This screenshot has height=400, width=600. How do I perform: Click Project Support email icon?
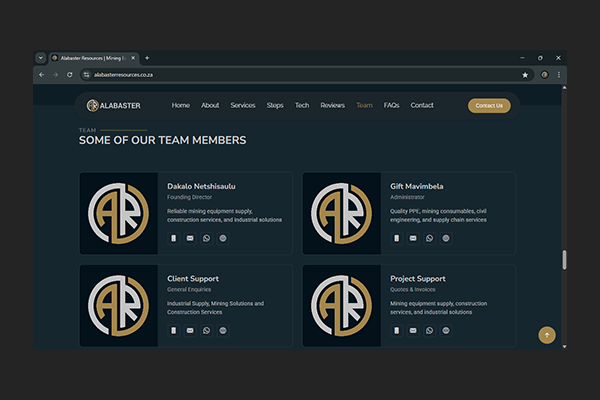[x=413, y=330]
